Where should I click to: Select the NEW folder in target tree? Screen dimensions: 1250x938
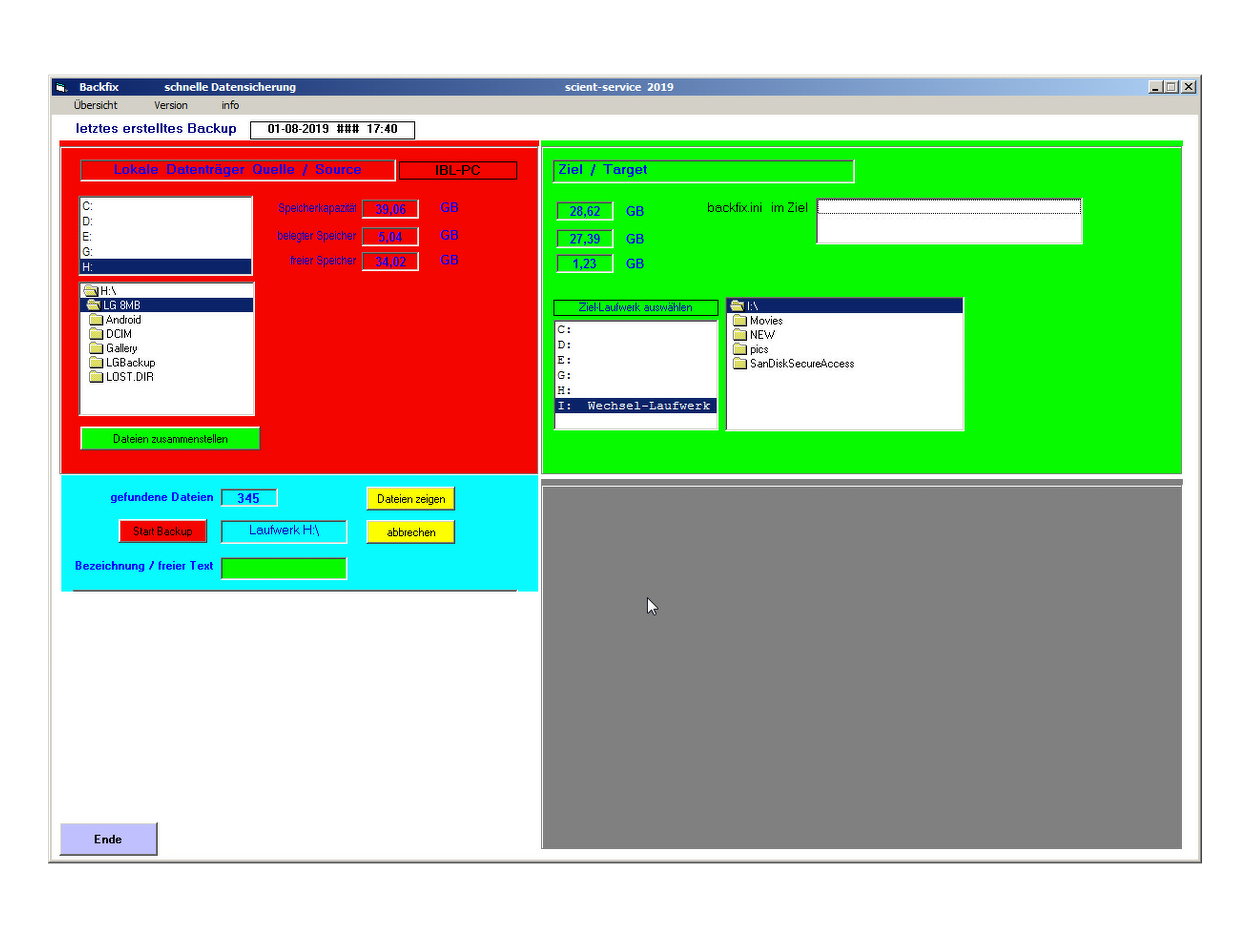coord(762,335)
